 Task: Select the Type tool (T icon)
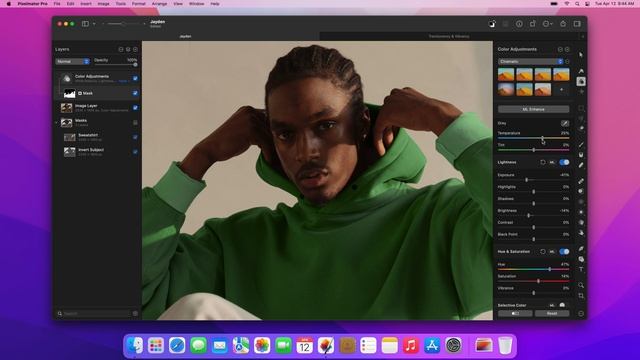[x=581, y=269]
